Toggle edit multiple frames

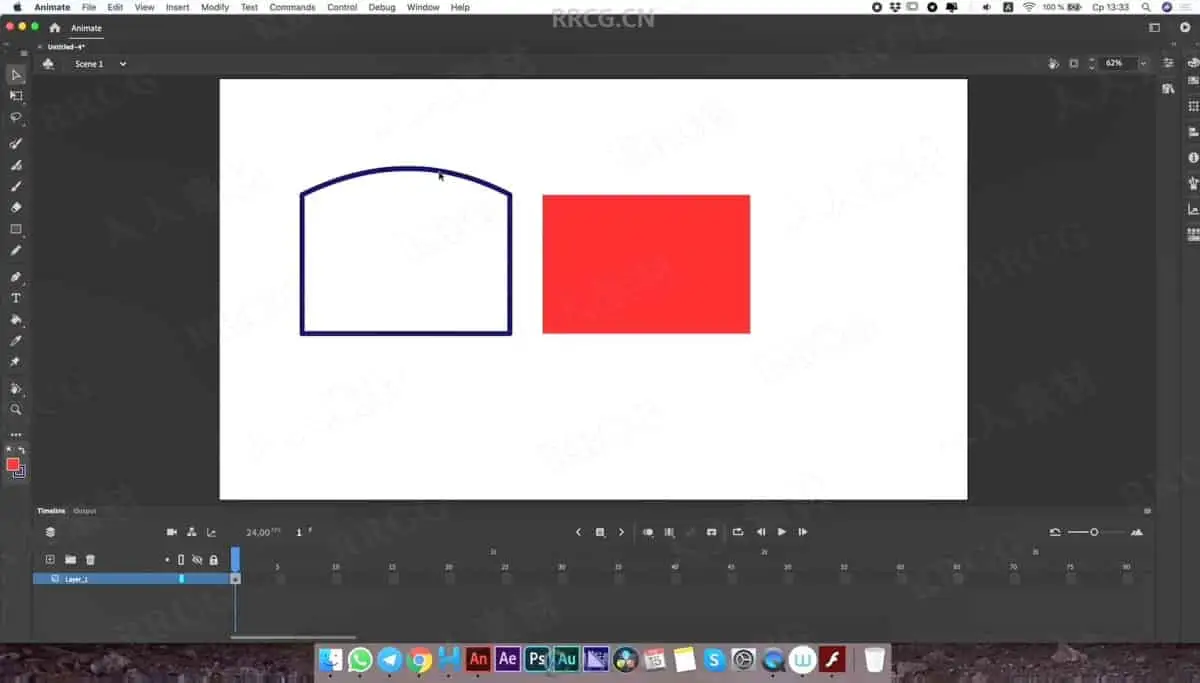(669, 532)
